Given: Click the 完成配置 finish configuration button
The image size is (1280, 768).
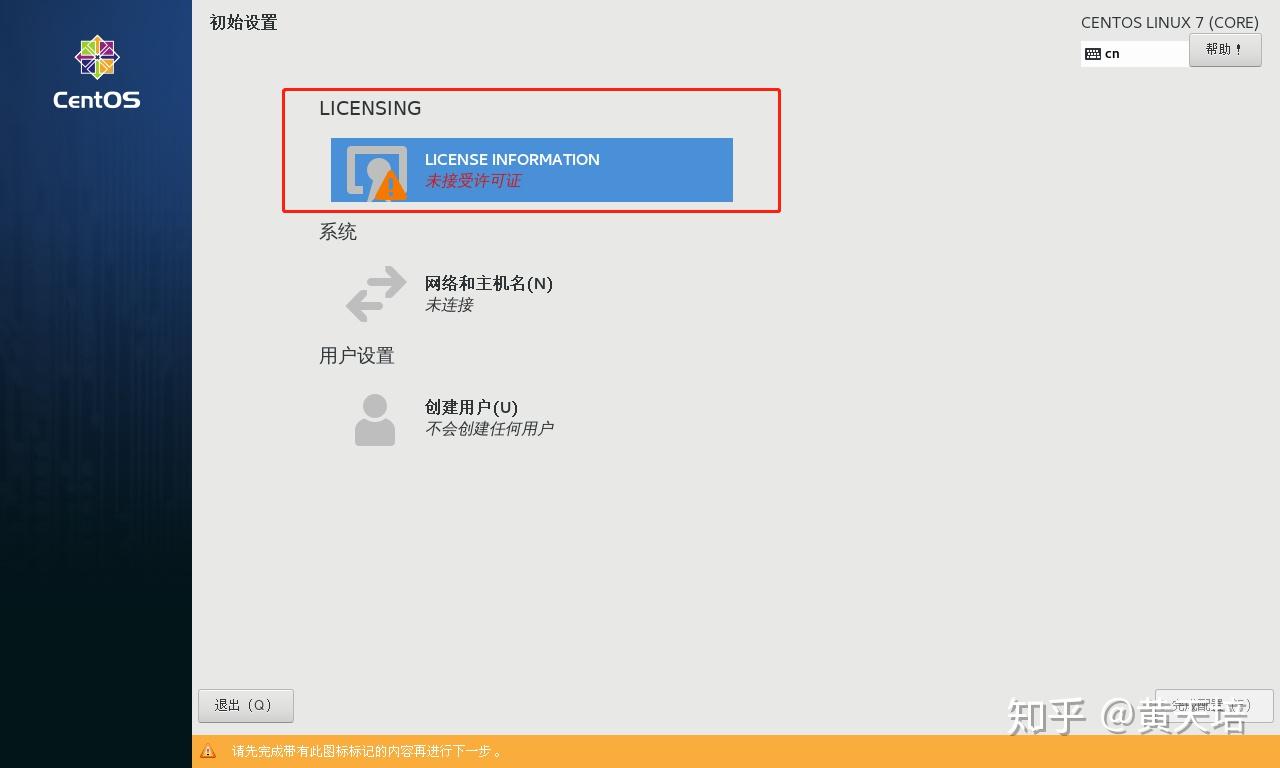Looking at the screenshot, I should tap(1213, 705).
